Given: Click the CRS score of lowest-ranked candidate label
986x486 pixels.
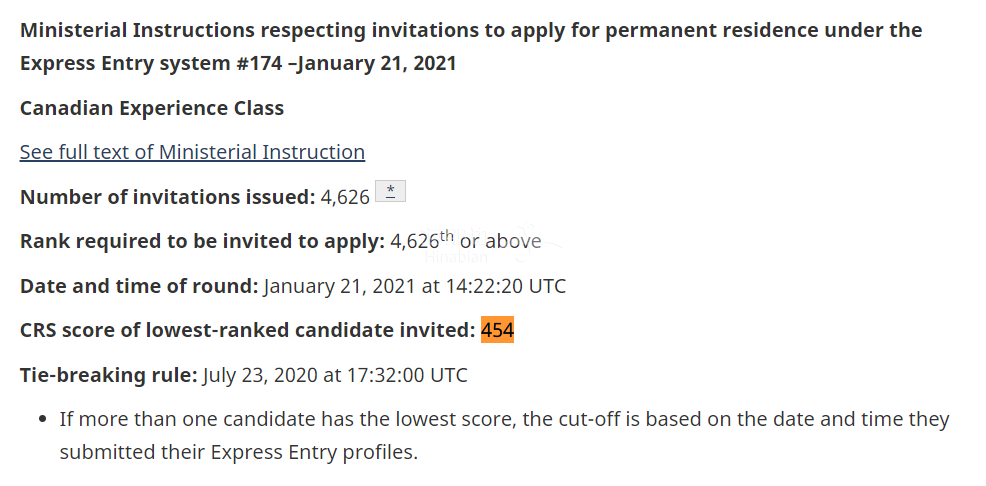Looking at the screenshot, I should click(247, 331).
